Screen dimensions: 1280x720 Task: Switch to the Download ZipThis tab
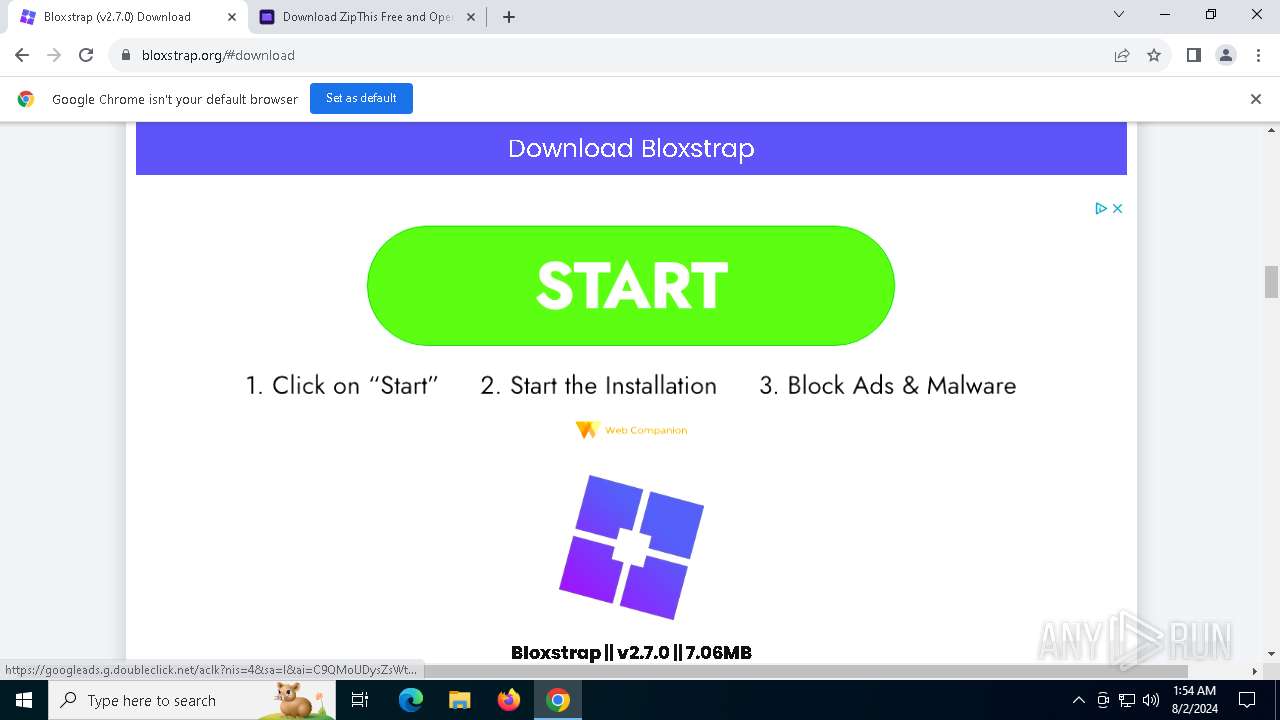coord(356,17)
